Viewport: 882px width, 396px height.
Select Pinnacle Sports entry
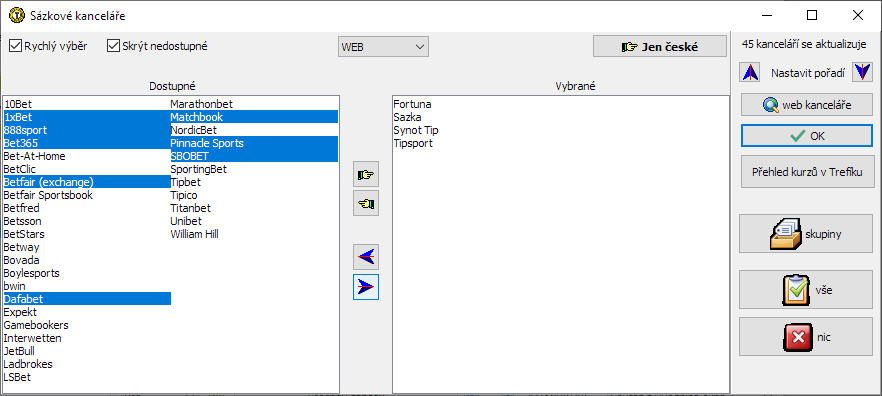[254, 143]
